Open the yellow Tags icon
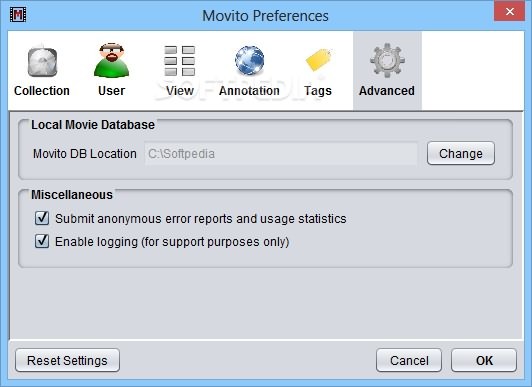This screenshot has height=387, width=532. pyautogui.click(x=318, y=60)
